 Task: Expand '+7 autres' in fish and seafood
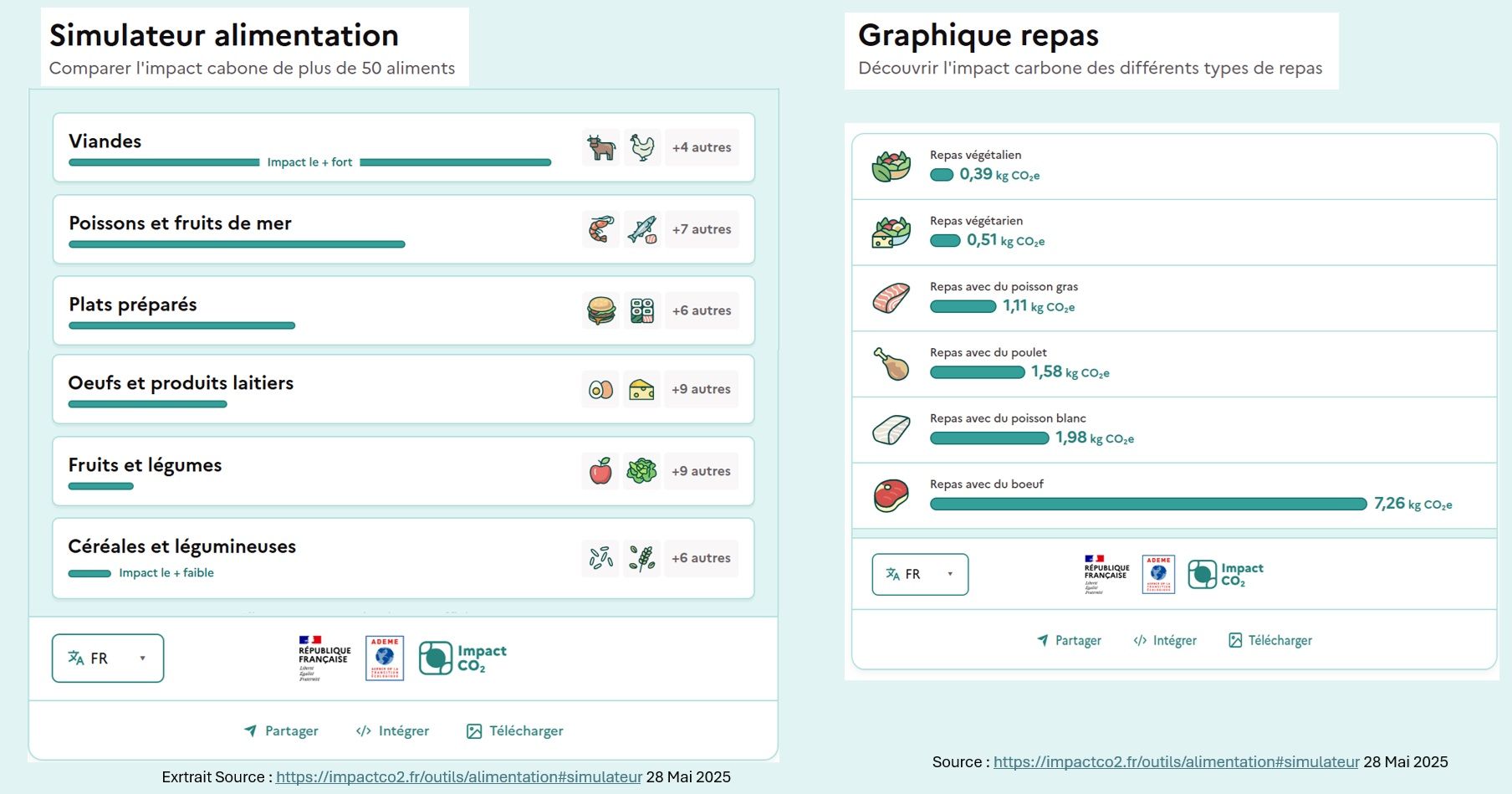coord(702,229)
